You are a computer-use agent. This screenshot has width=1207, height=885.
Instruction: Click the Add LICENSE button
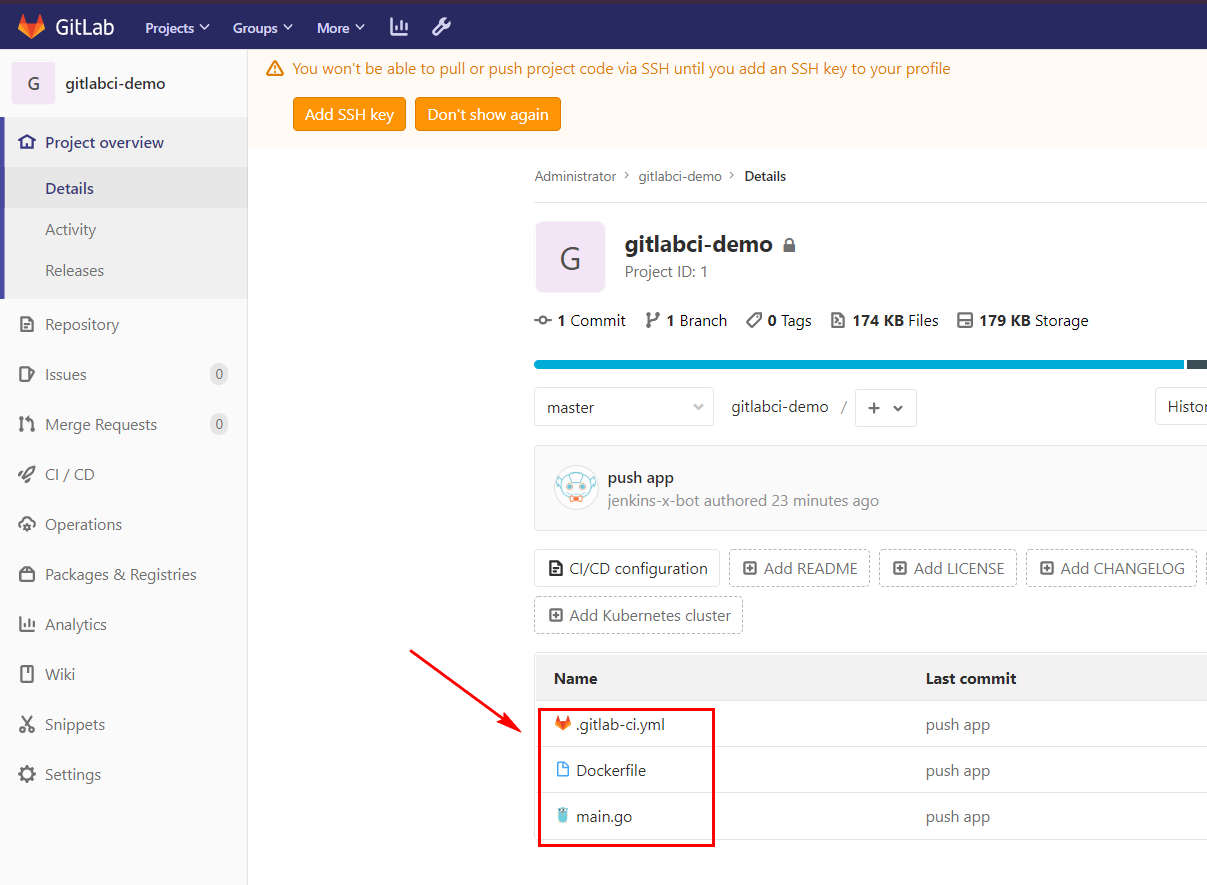point(948,568)
